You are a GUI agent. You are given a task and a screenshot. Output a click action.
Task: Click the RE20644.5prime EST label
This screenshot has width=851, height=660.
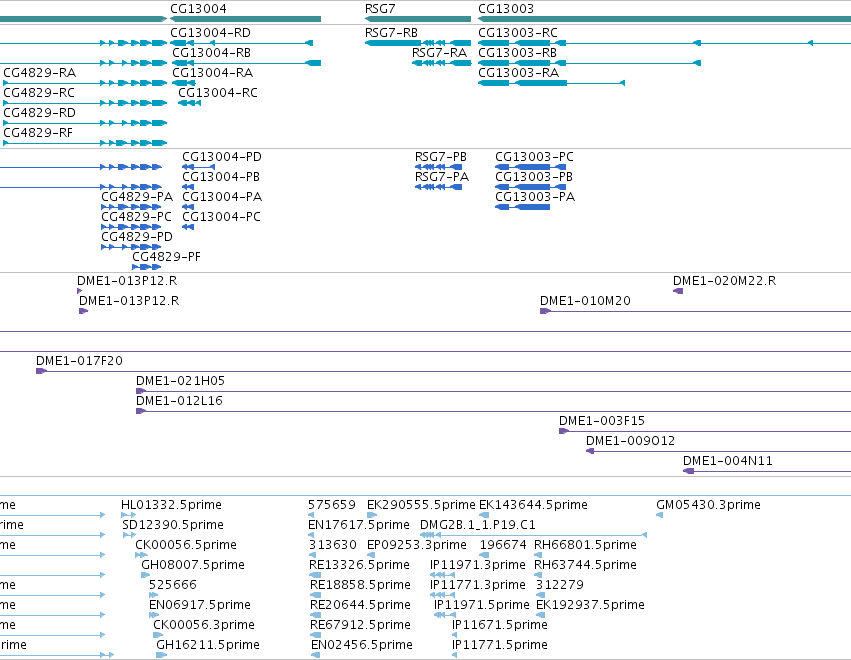[360, 605]
